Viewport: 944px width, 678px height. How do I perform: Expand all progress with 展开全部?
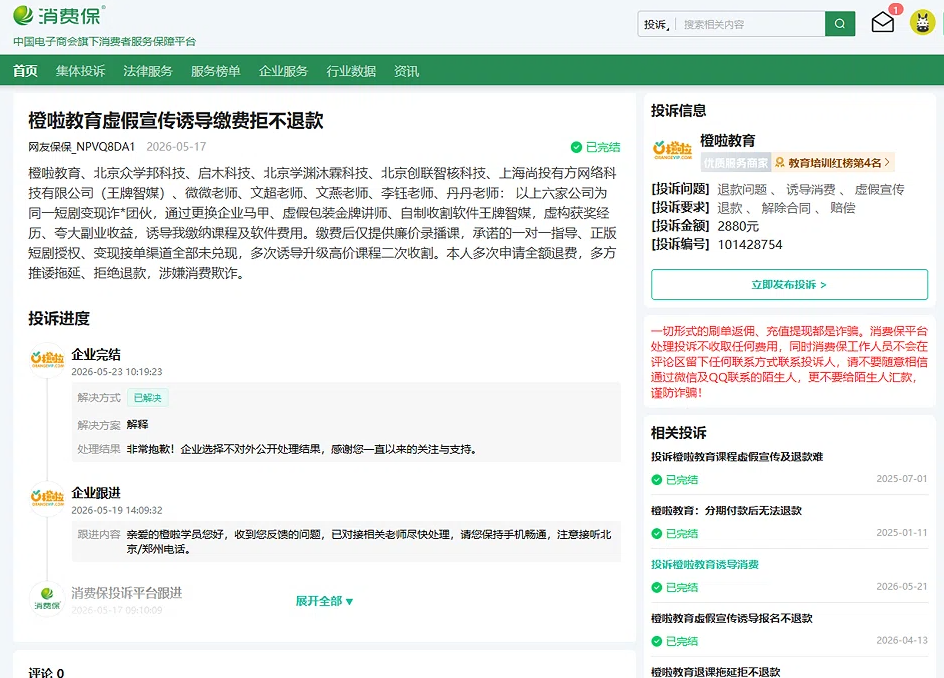(324, 601)
